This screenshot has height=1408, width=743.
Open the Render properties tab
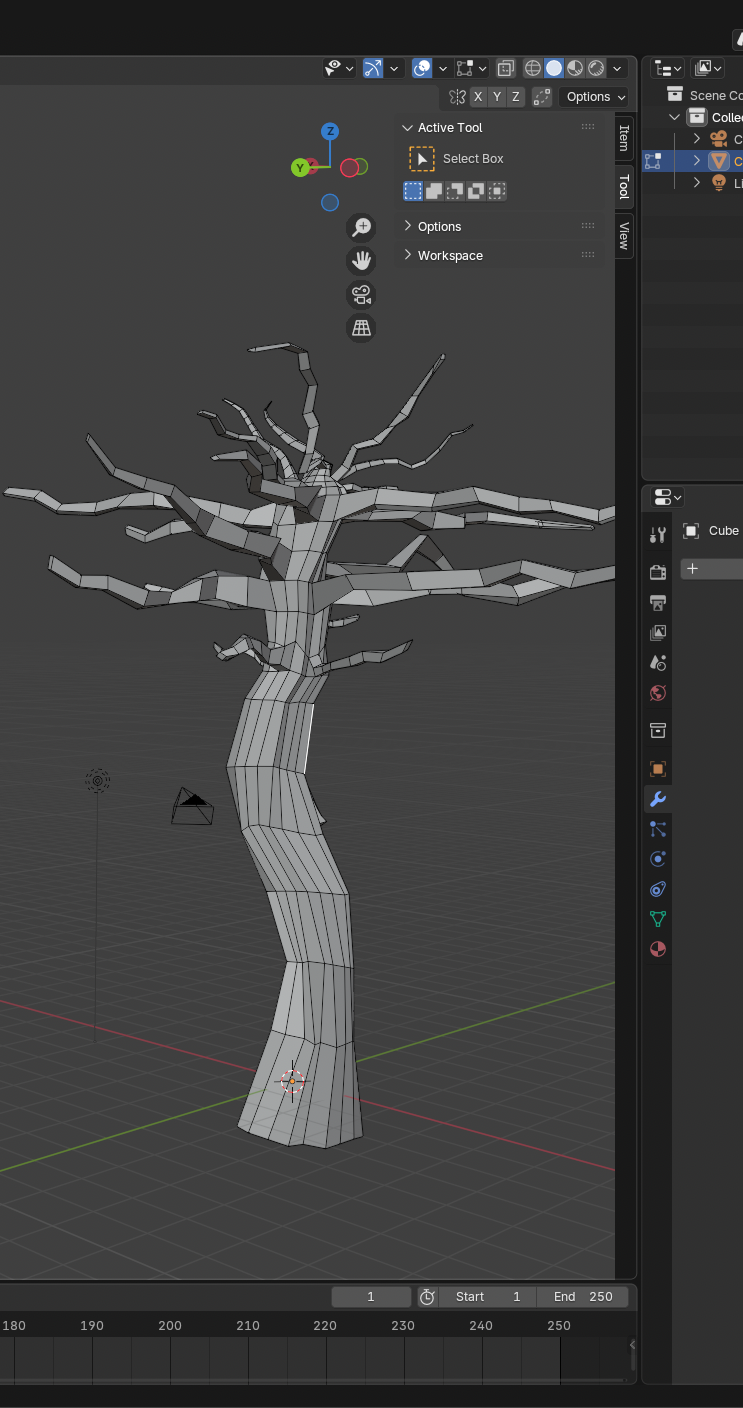(658, 572)
